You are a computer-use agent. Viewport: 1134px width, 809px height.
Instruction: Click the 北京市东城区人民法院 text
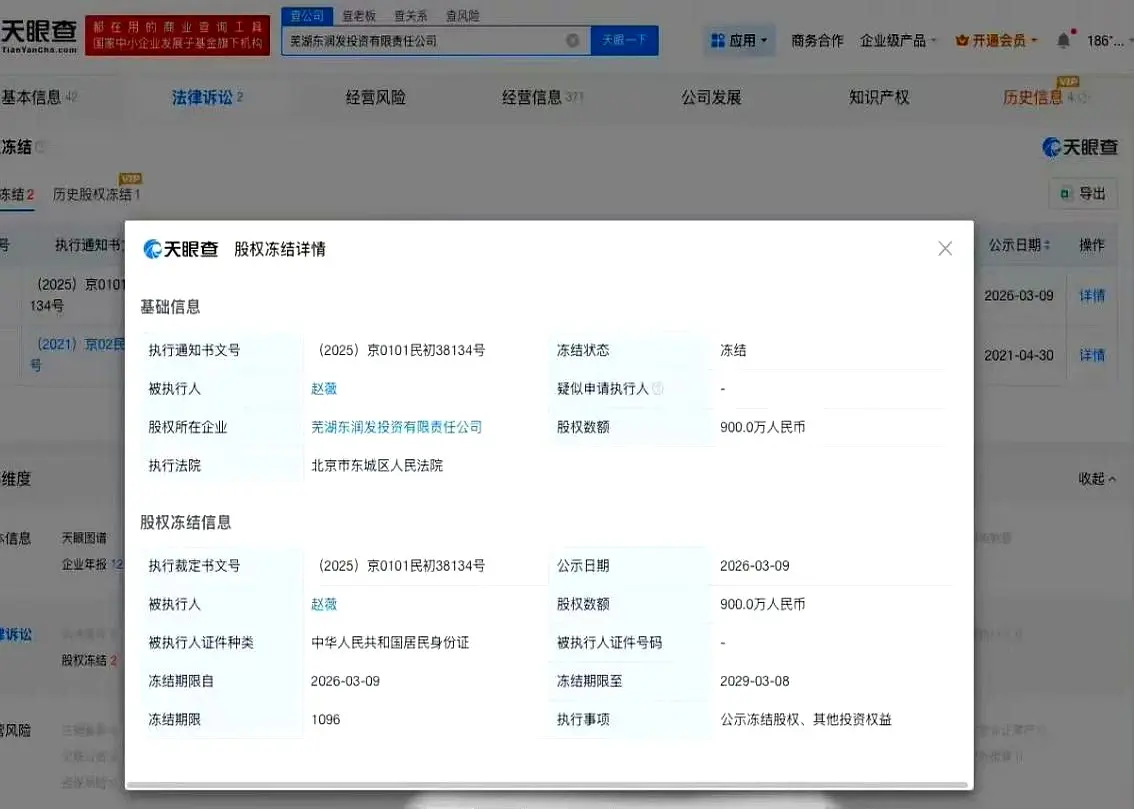pyautogui.click(x=377, y=466)
